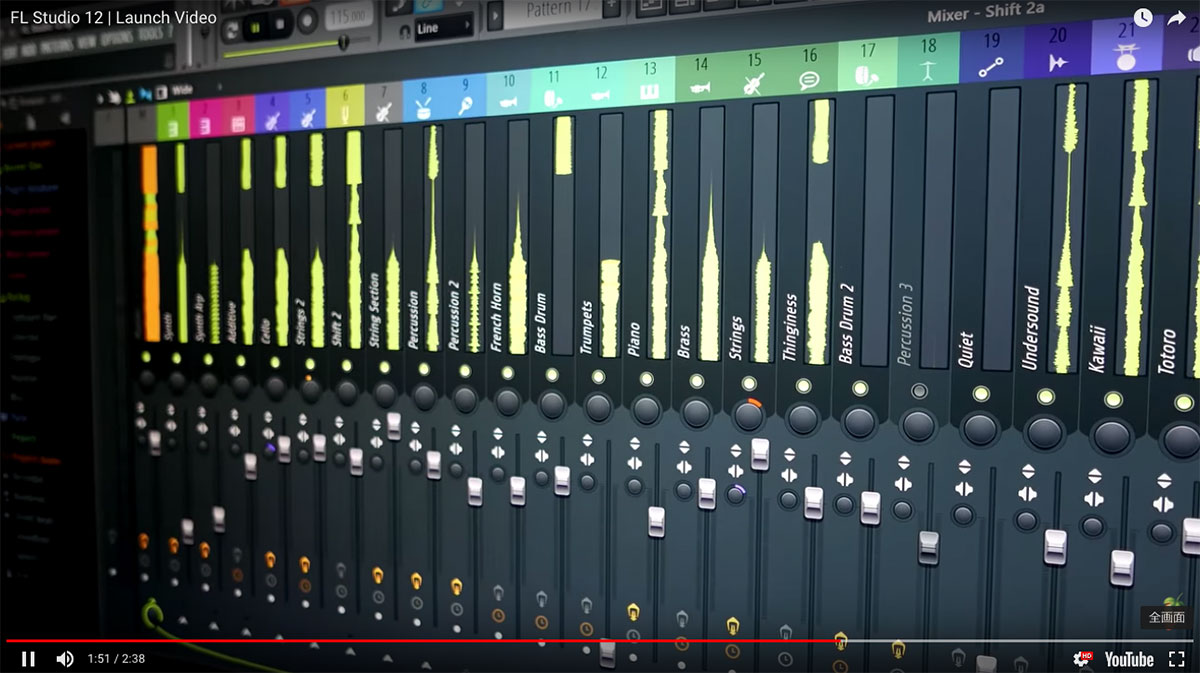This screenshot has height=673, width=1200.
Task: Select track 5 violin icon
Action: [308, 118]
